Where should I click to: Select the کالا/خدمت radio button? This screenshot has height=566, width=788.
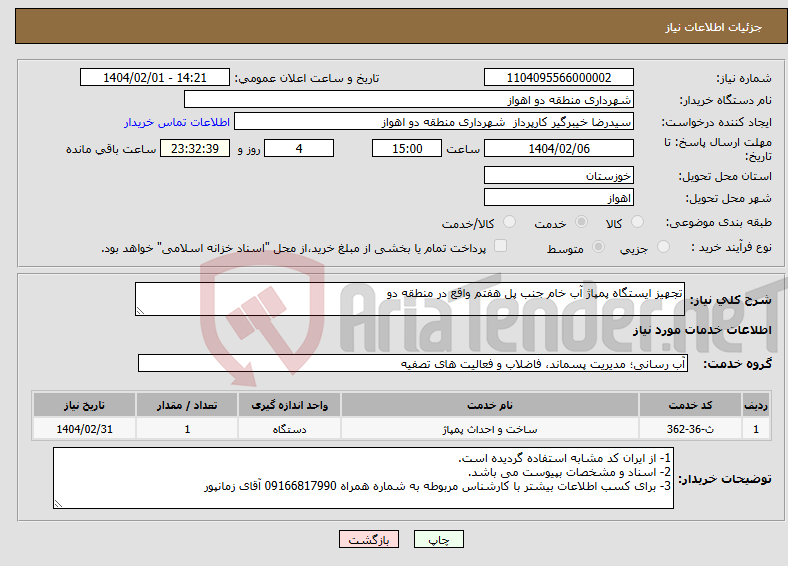[x=510, y=222]
